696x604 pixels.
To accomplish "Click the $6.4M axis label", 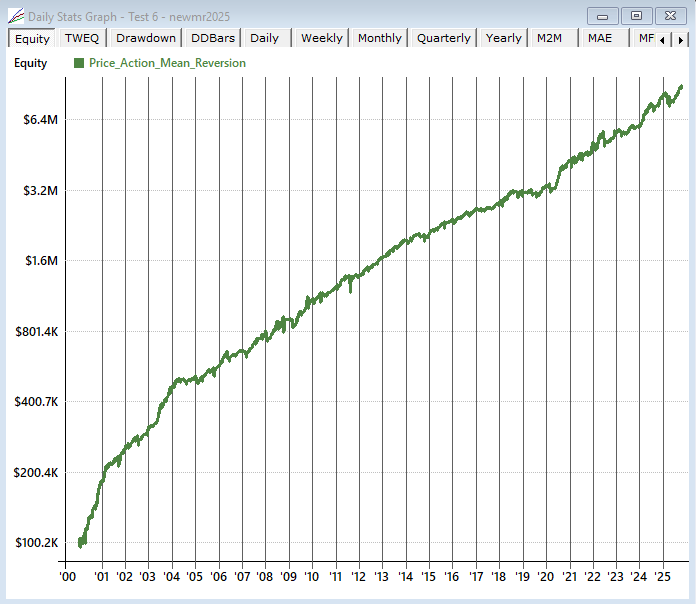I will 40,120.
